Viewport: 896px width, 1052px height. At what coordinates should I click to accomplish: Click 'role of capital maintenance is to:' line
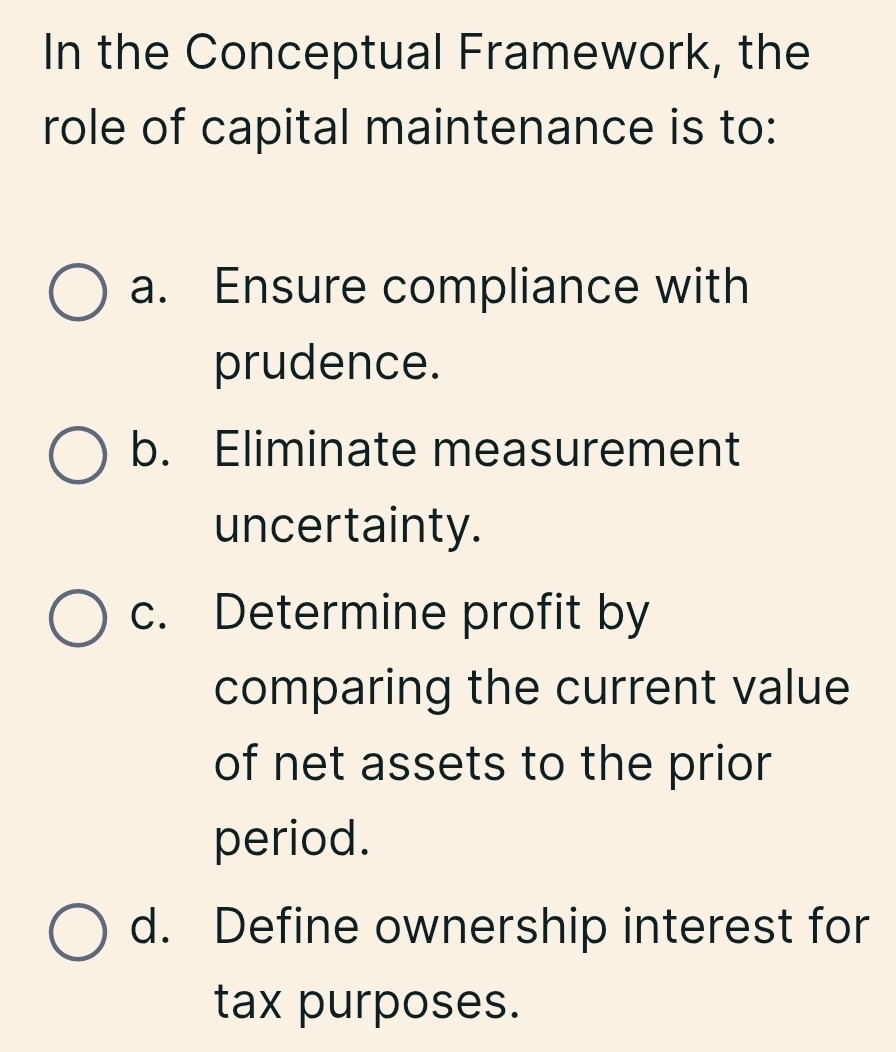tap(410, 130)
